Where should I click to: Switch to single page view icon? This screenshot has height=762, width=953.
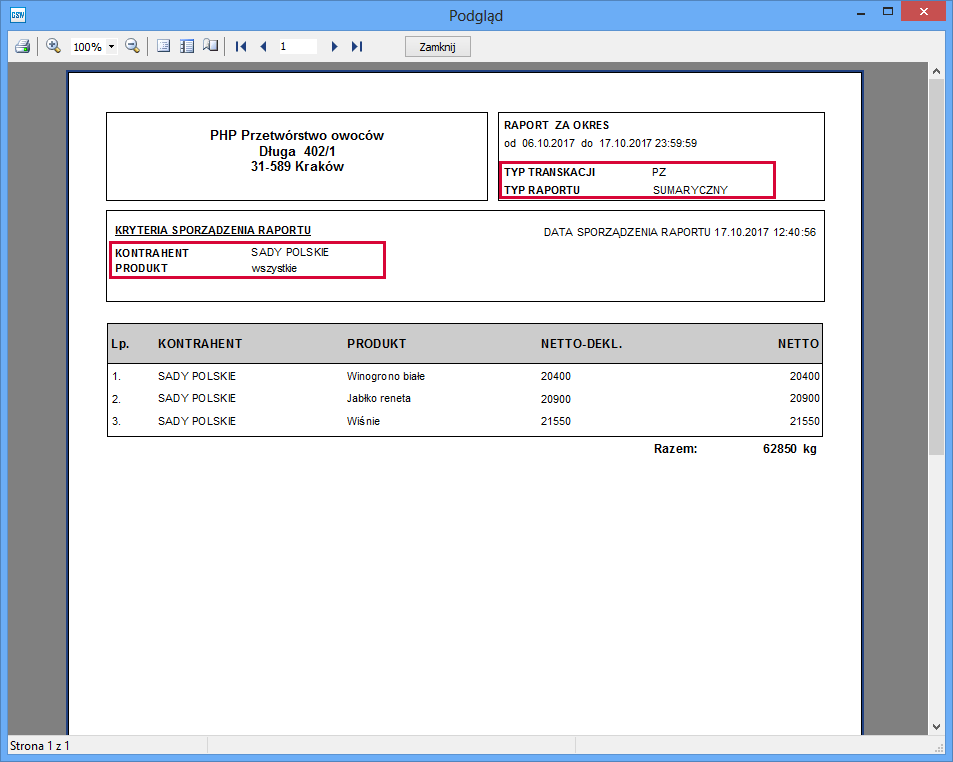point(164,46)
